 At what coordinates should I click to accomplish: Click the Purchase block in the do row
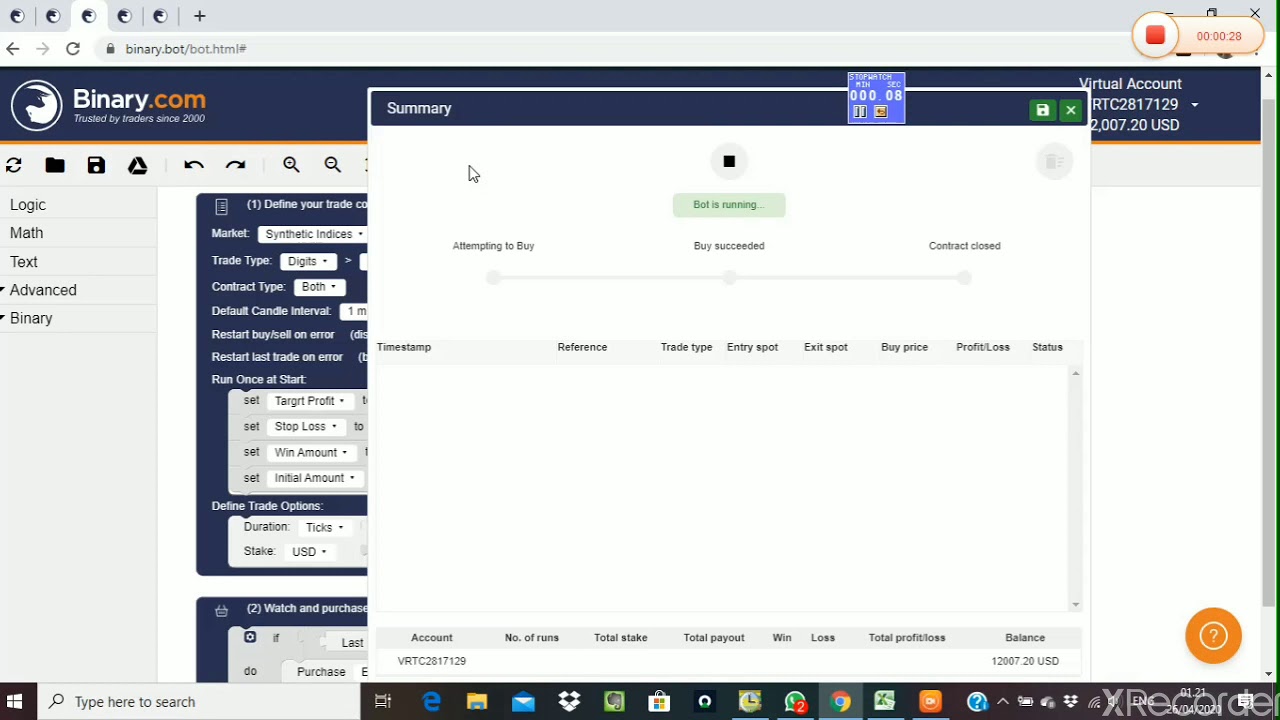(x=321, y=672)
